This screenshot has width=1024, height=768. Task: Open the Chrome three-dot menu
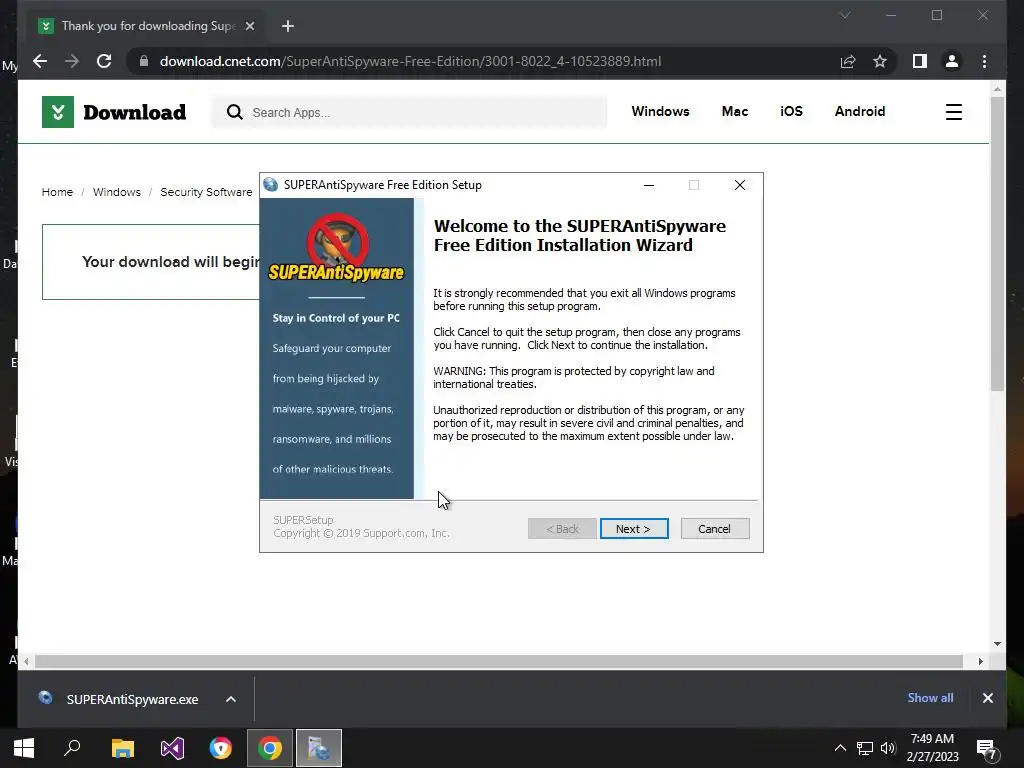tap(984, 61)
